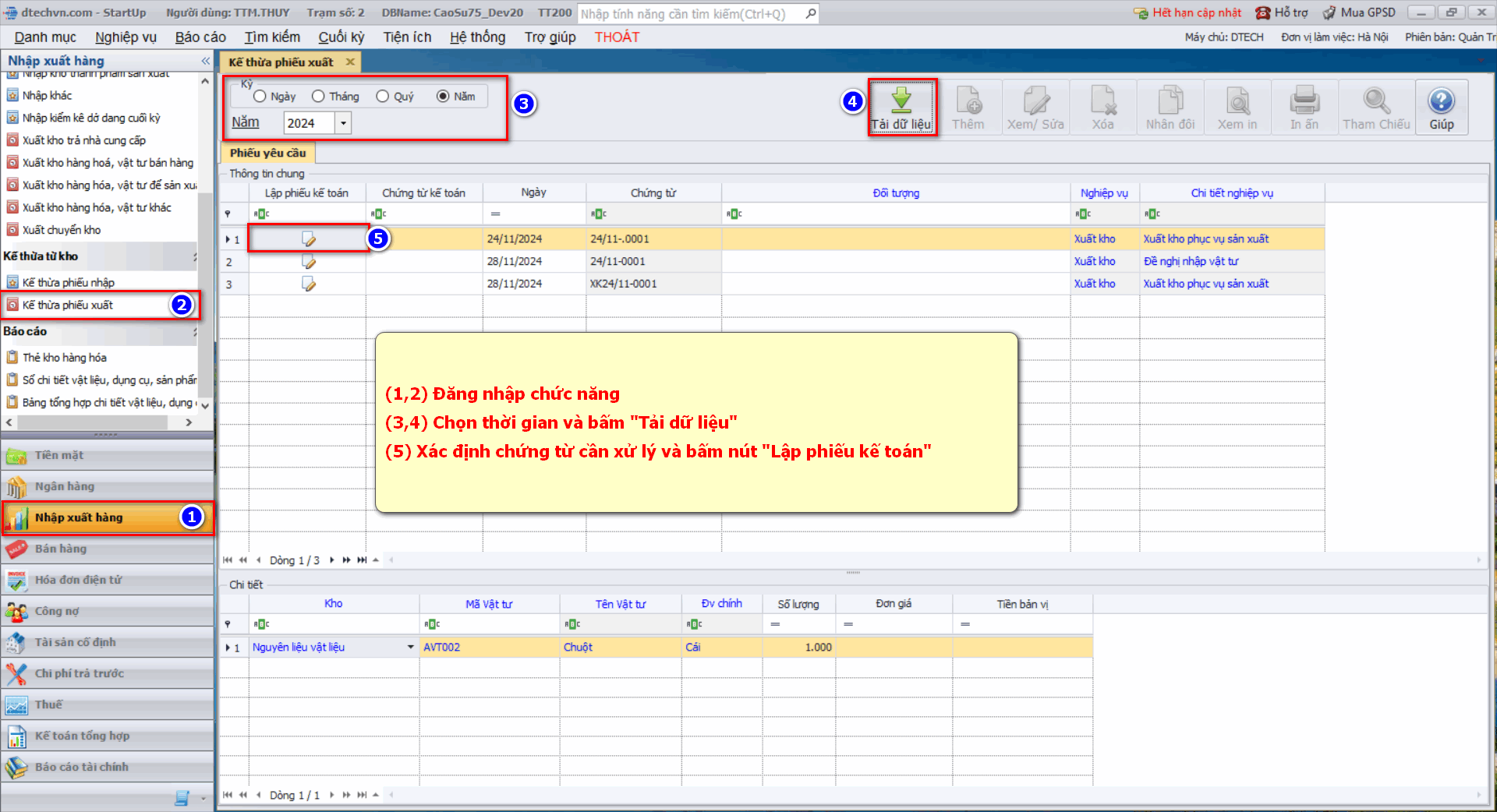Expand the Kho dropdown for Nguyên liệu vật liệu
This screenshot has height=812, width=1497.
[x=410, y=648]
